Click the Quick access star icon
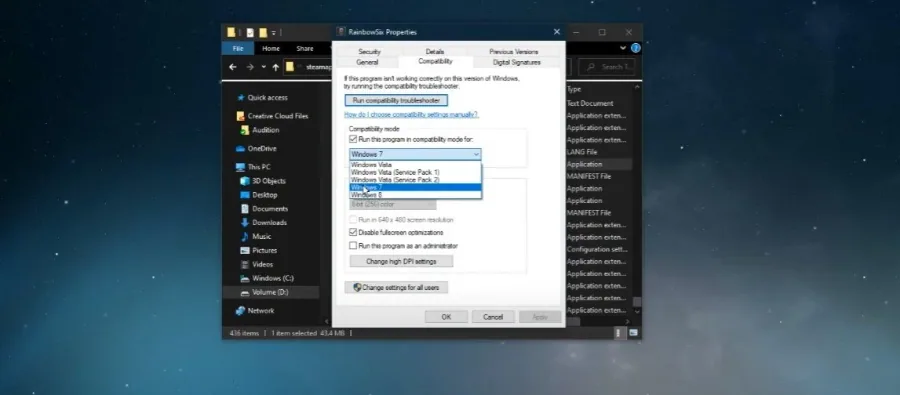This screenshot has height=395, width=900. click(x=241, y=98)
